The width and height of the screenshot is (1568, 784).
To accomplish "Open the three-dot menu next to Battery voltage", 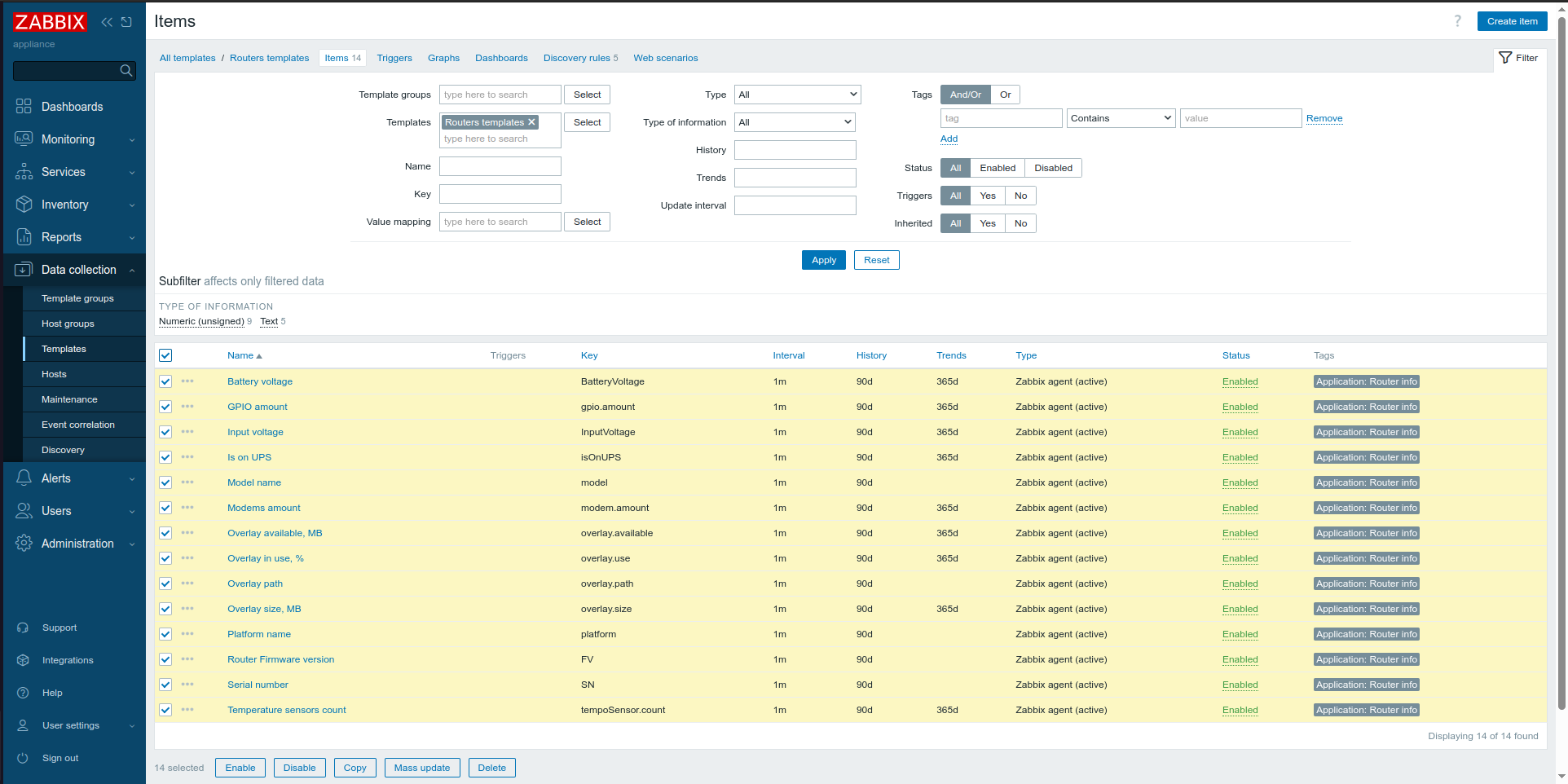I will [188, 381].
